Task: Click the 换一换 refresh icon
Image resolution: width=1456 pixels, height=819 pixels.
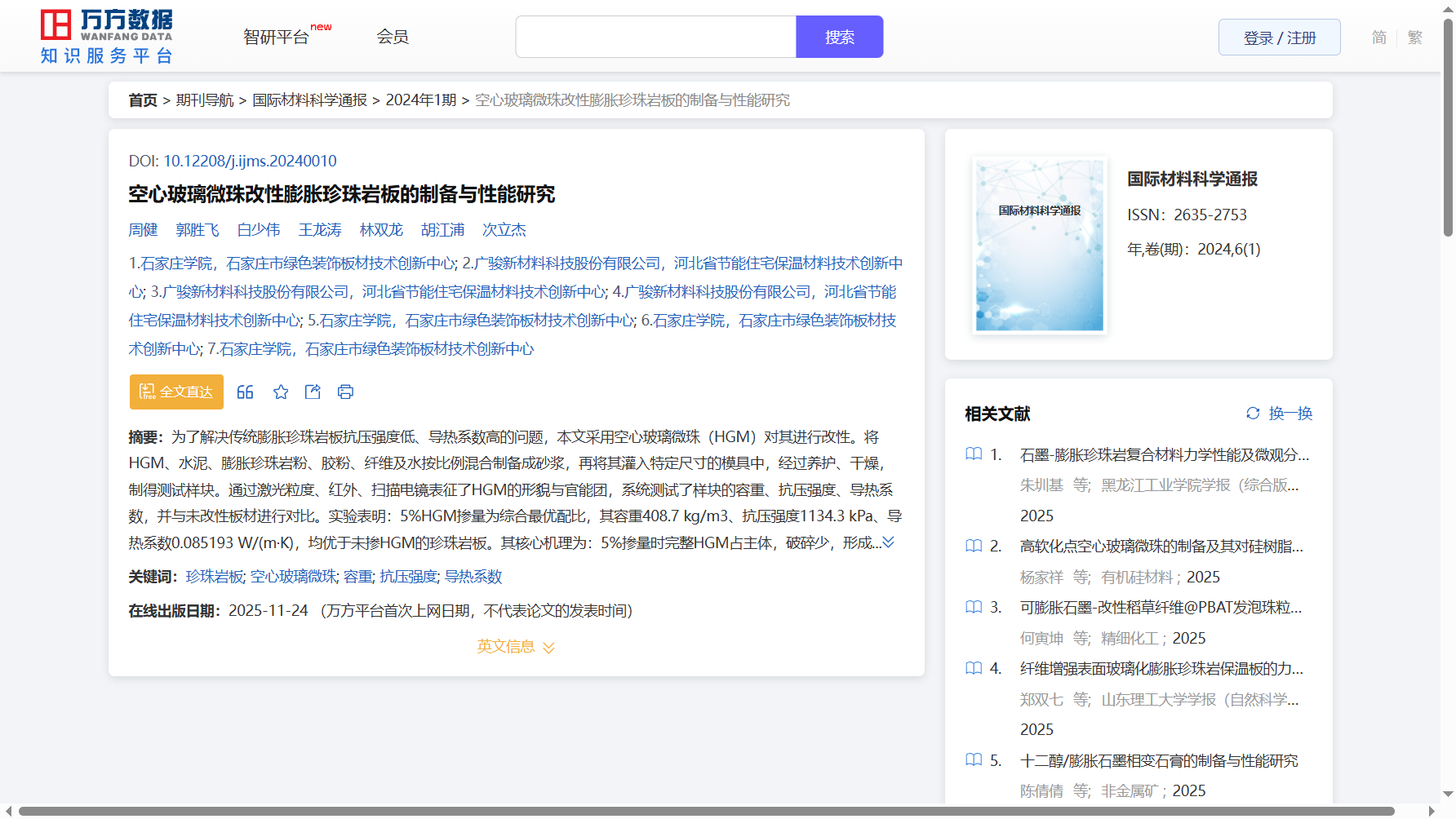Action: coord(1253,414)
